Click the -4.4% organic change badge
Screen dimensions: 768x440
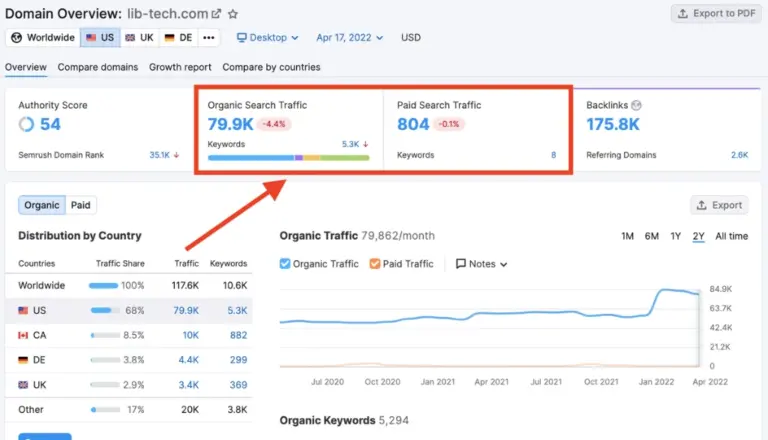[x=274, y=124]
